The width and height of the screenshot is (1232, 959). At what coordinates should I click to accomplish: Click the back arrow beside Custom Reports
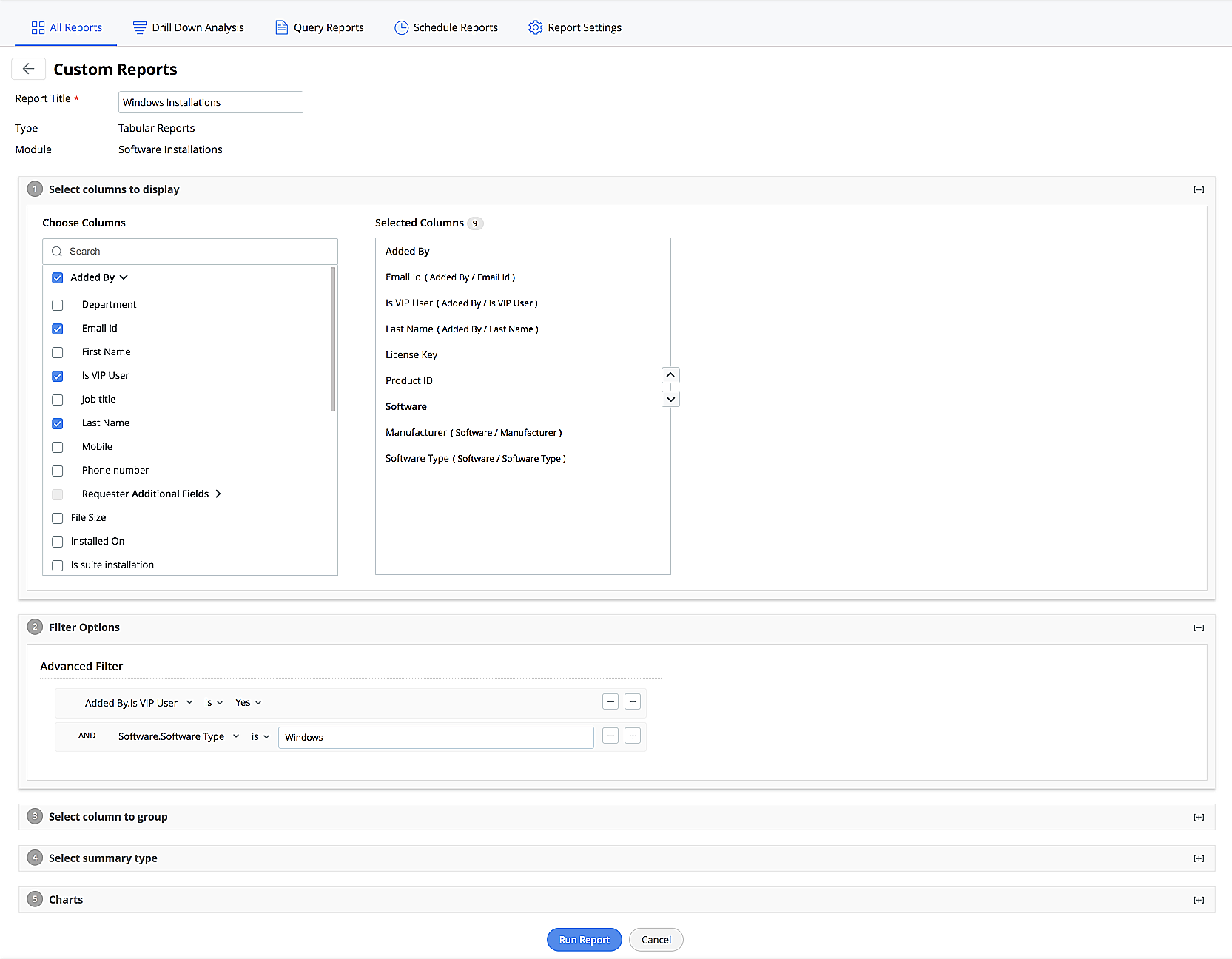pyautogui.click(x=28, y=69)
